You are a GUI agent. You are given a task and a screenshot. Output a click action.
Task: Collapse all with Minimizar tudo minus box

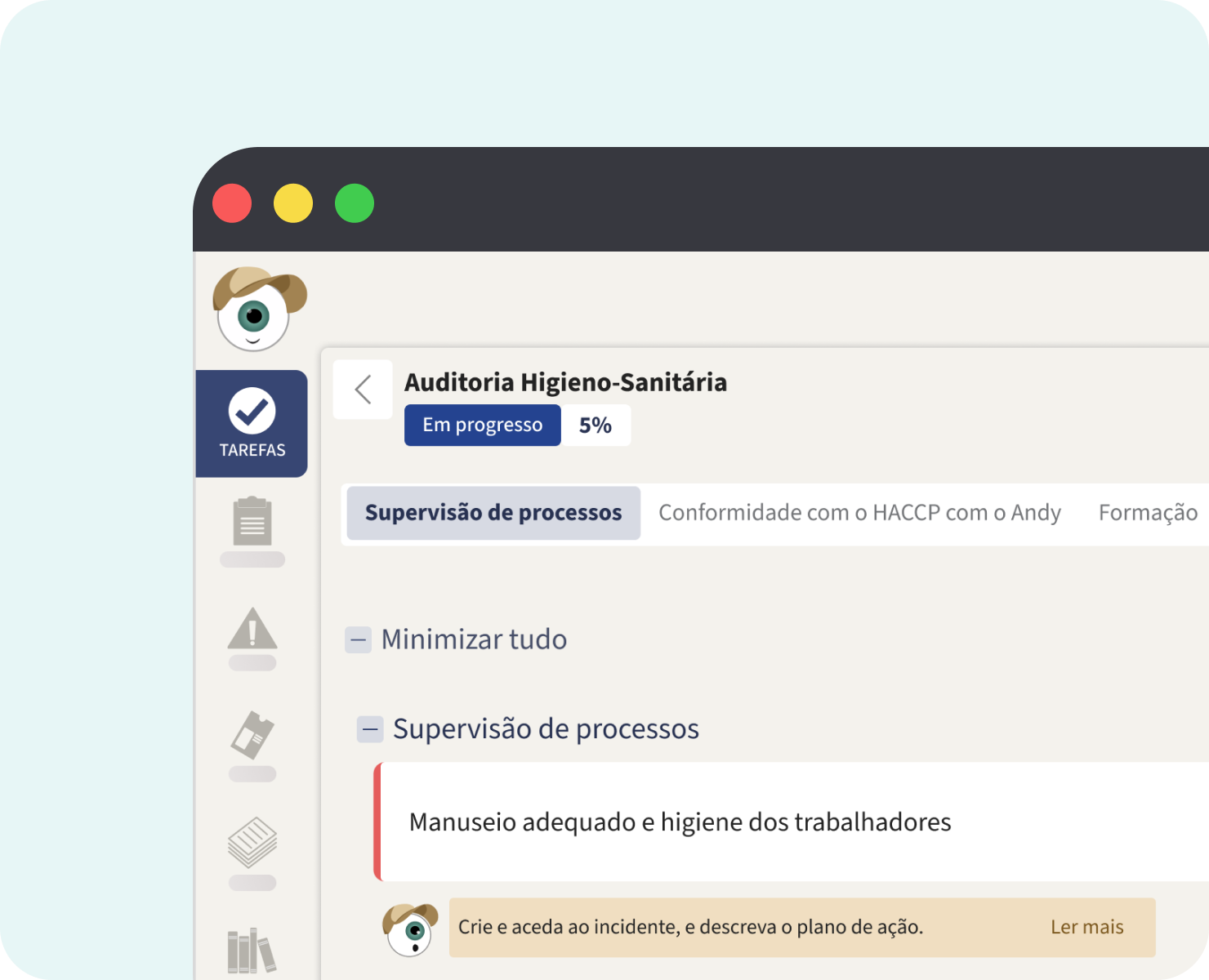tap(358, 639)
